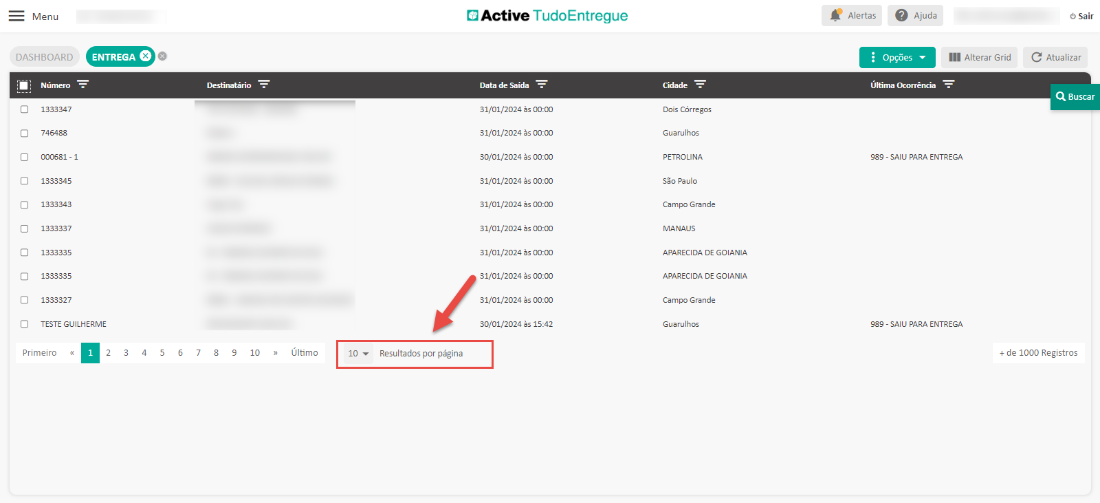Click filter icon beside Data de Saída
This screenshot has width=1100, height=503.
click(x=541, y=85)
